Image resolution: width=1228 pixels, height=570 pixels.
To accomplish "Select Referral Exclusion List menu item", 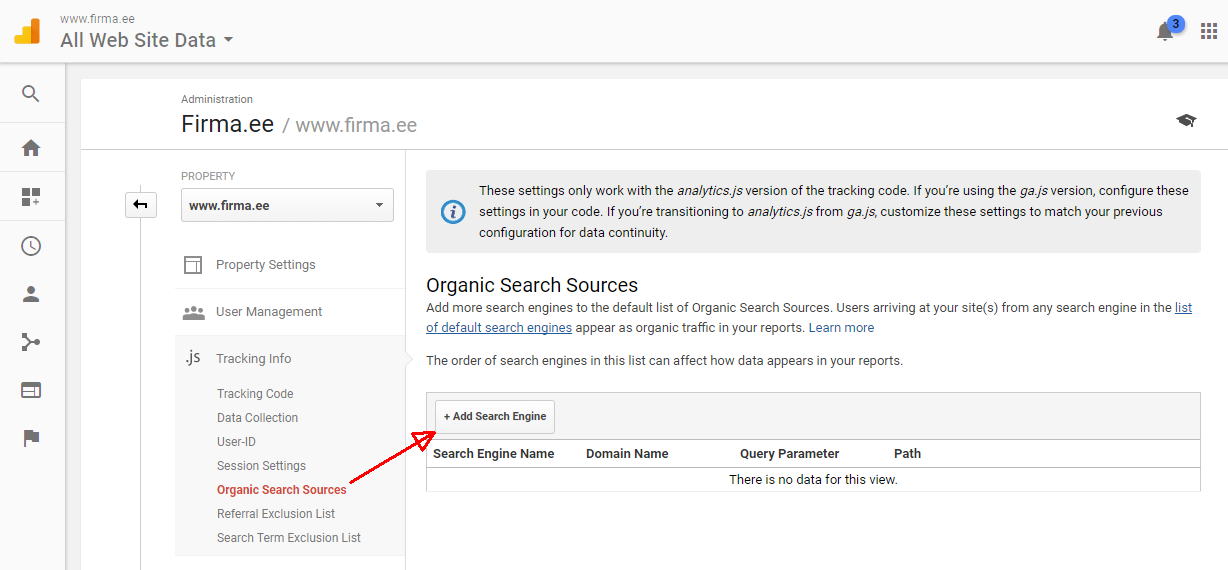I will click(276, 514).
